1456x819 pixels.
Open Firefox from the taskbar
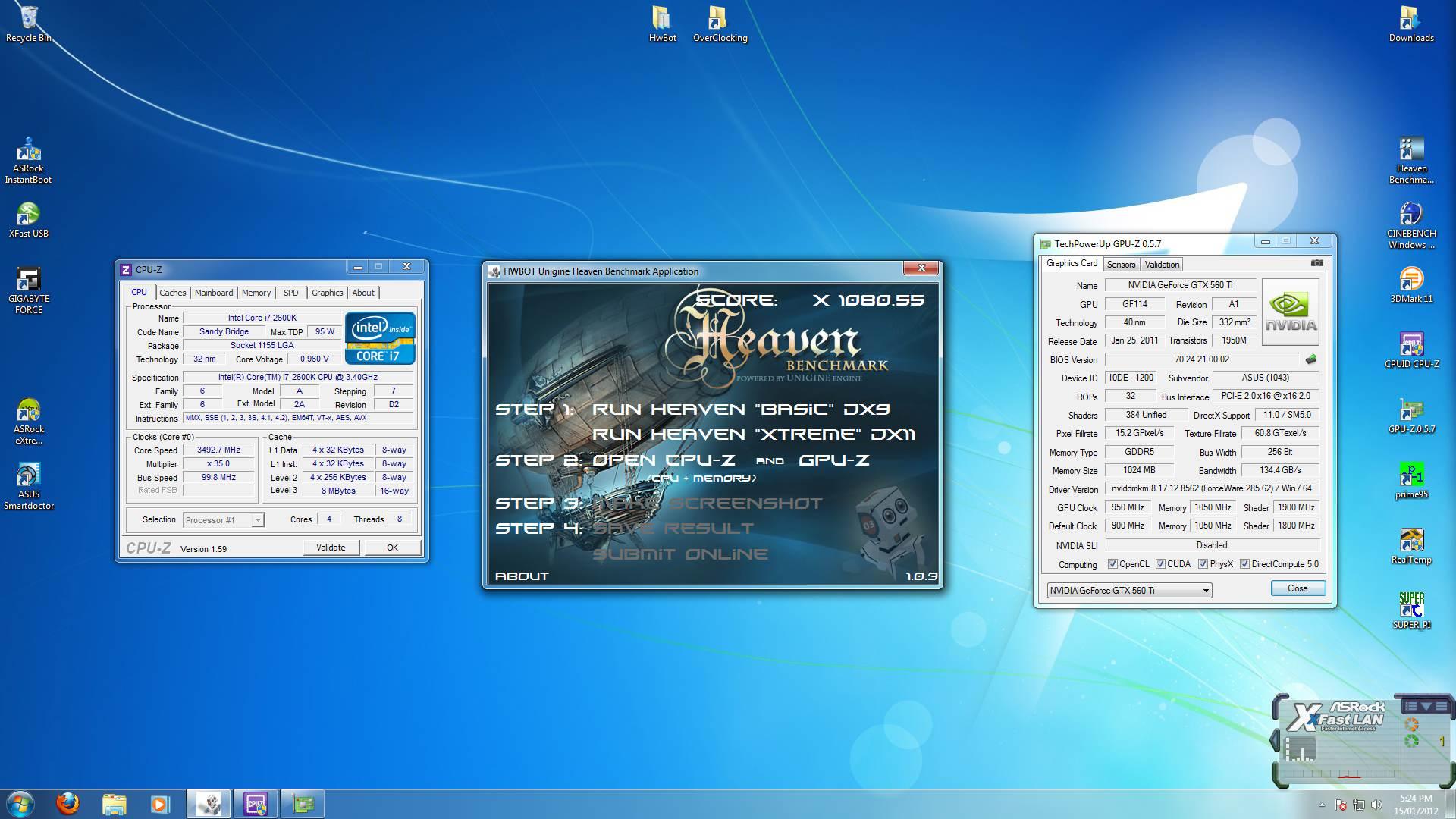pyautogui.click(x=67, y=804)
